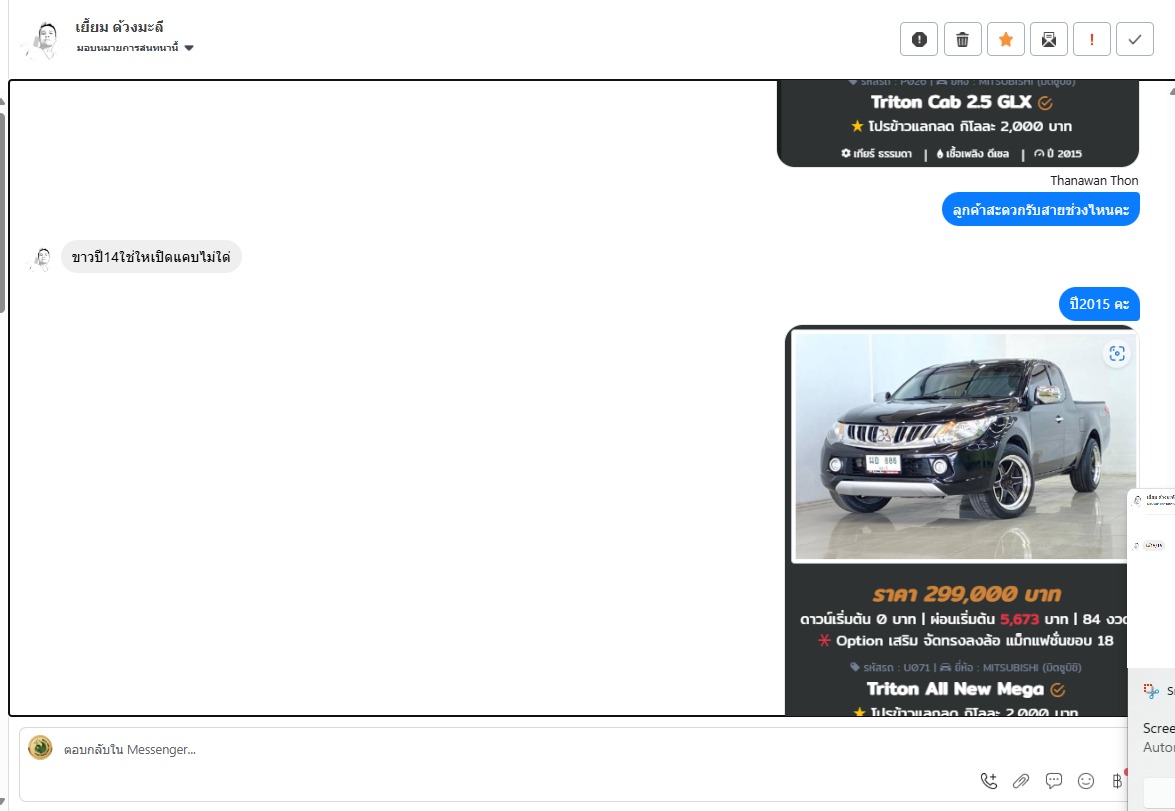
Task: Click the scroll-up arrow of the chat scrollbar
Action: pos(1171,91)
